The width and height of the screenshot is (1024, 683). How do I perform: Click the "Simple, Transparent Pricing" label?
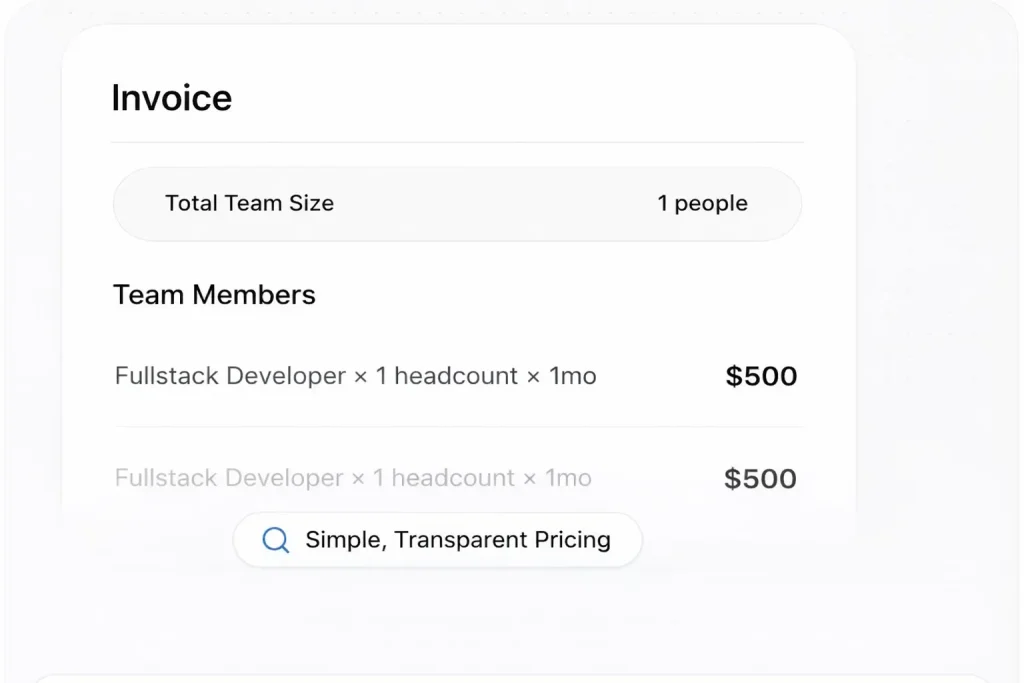pyautogui.click(x=457, y=540)
